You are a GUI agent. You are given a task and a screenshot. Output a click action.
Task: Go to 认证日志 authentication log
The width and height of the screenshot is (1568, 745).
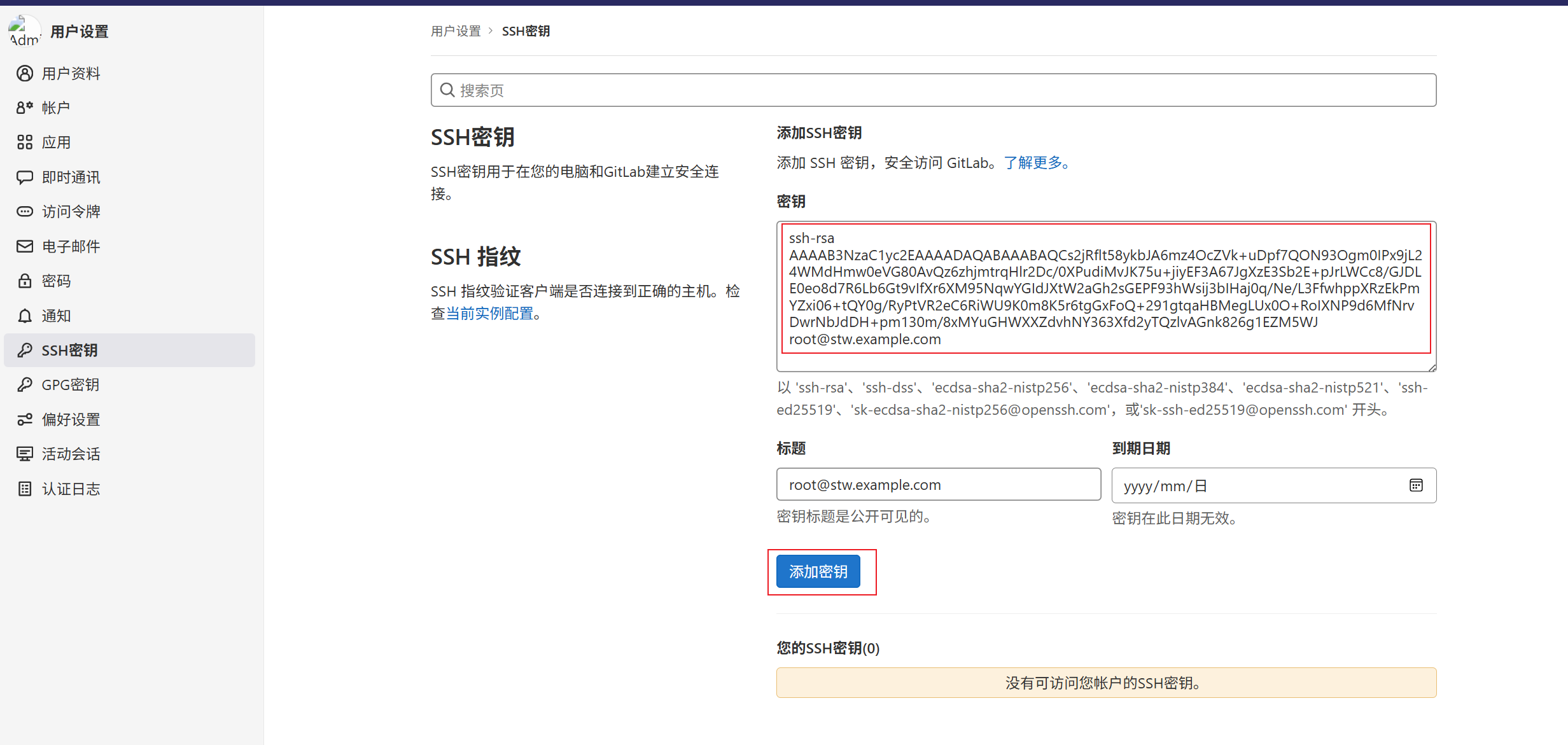click(x=71, y=489)
